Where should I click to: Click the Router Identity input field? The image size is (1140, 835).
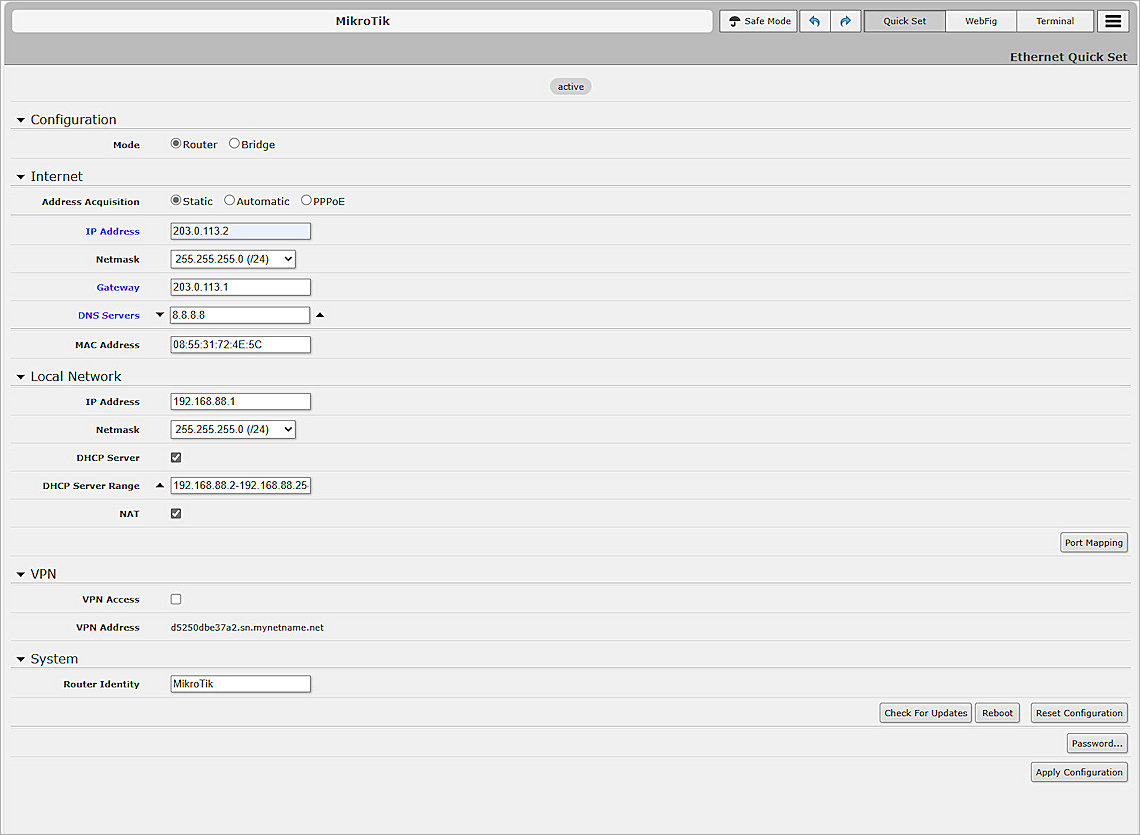point(240,684)
